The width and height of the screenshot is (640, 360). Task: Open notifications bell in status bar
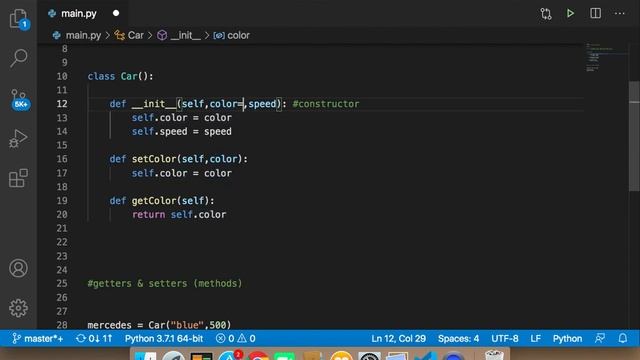tap(622, 338)
